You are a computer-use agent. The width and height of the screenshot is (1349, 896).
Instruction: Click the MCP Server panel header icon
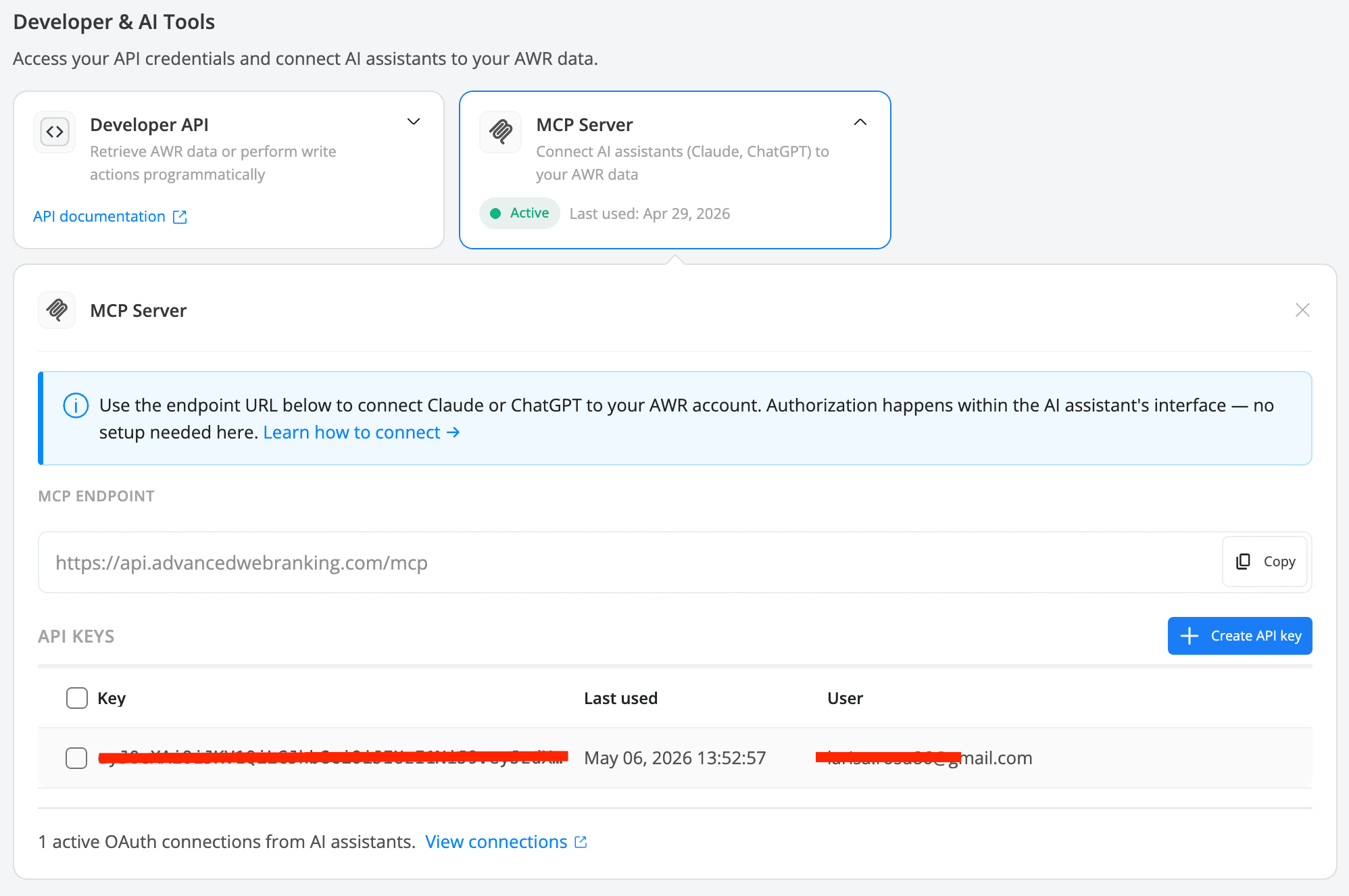pyautogui.click(x=57, y=310)
